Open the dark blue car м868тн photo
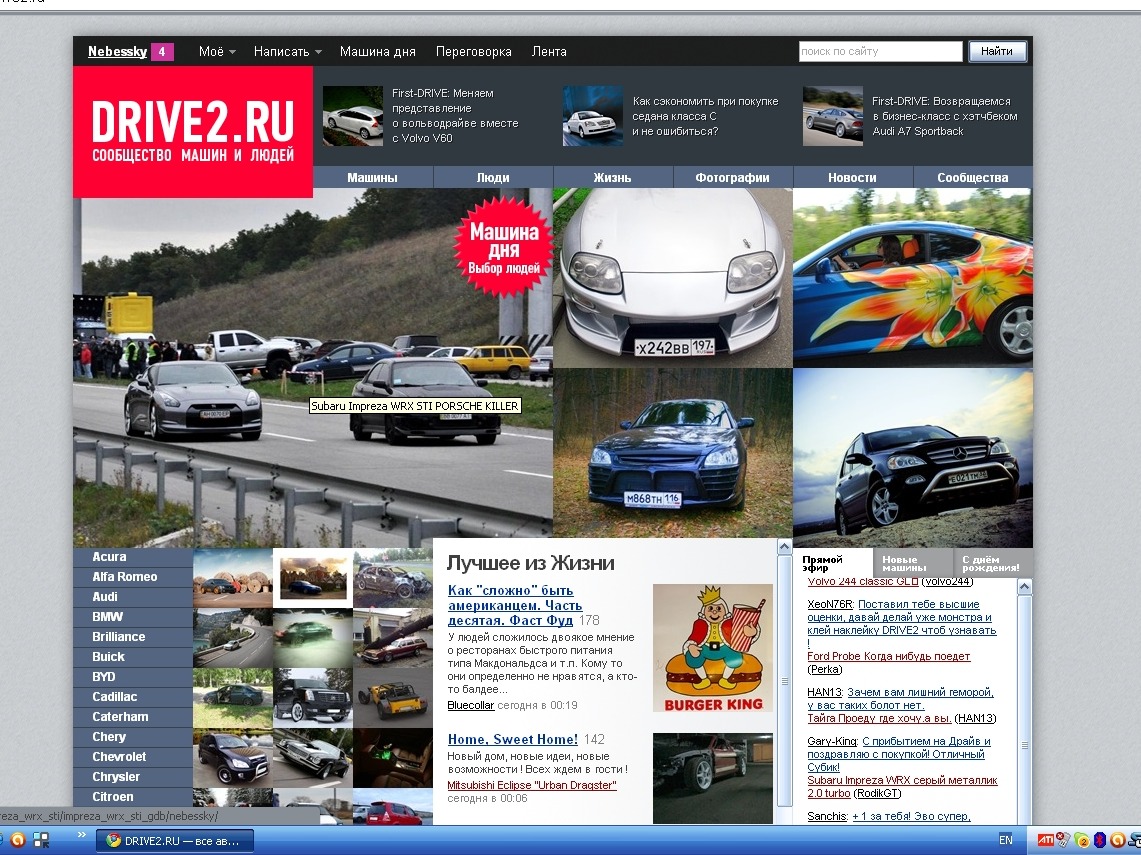 pos(672,453)
